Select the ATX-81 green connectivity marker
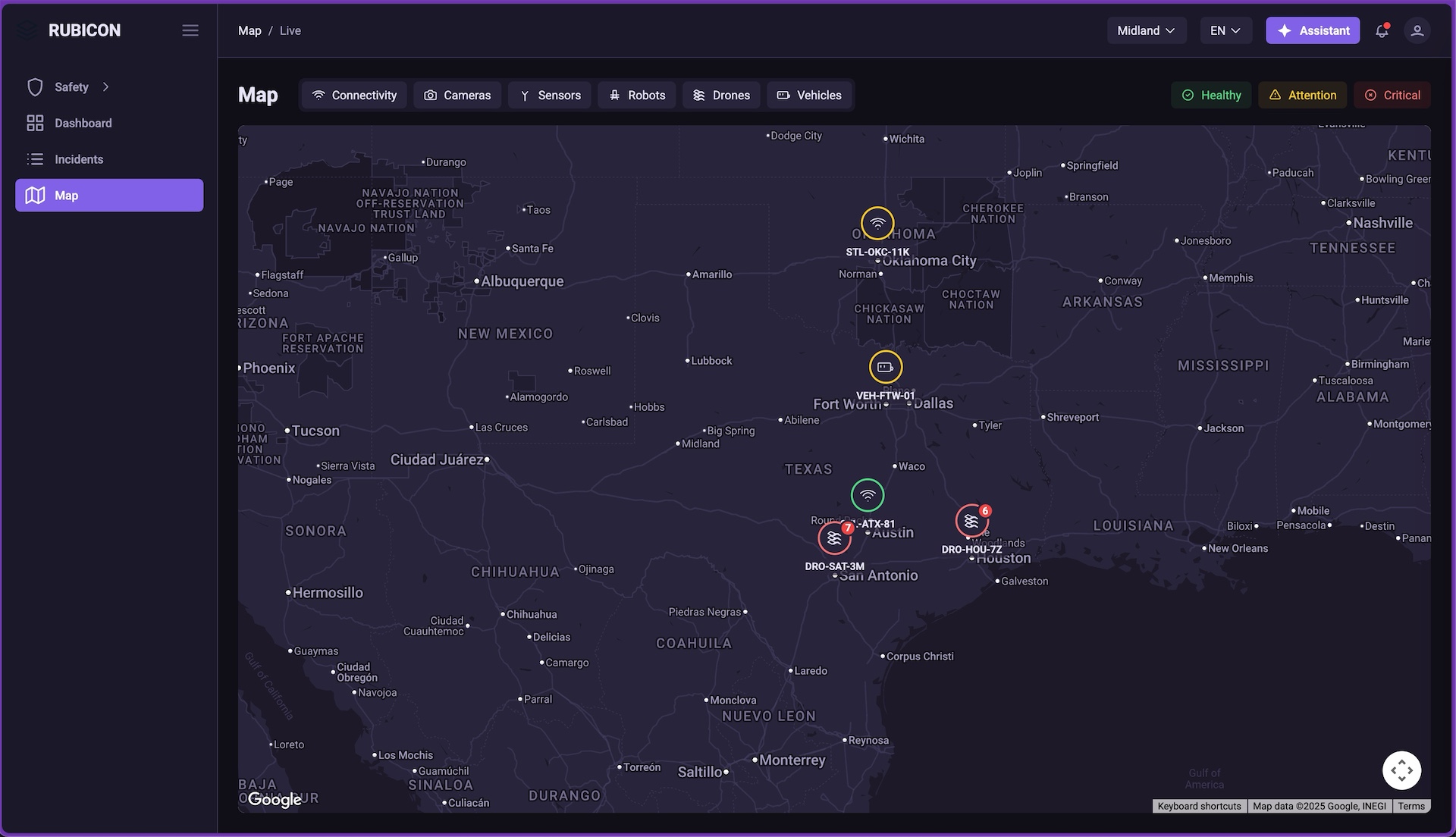This screenshot has height=837, width=1456. click(868, 495)
